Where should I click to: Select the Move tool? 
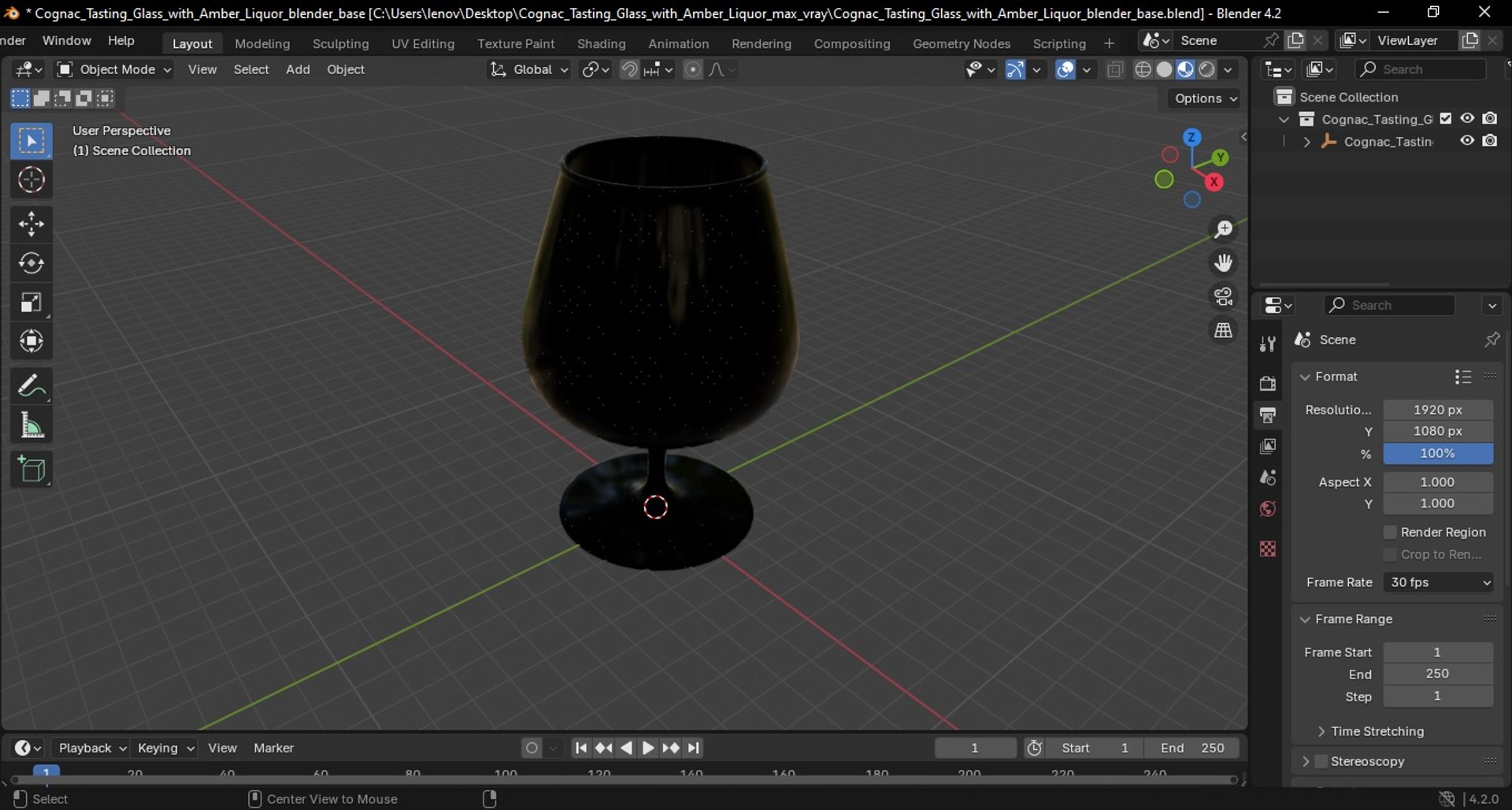(x=31, y=225)
